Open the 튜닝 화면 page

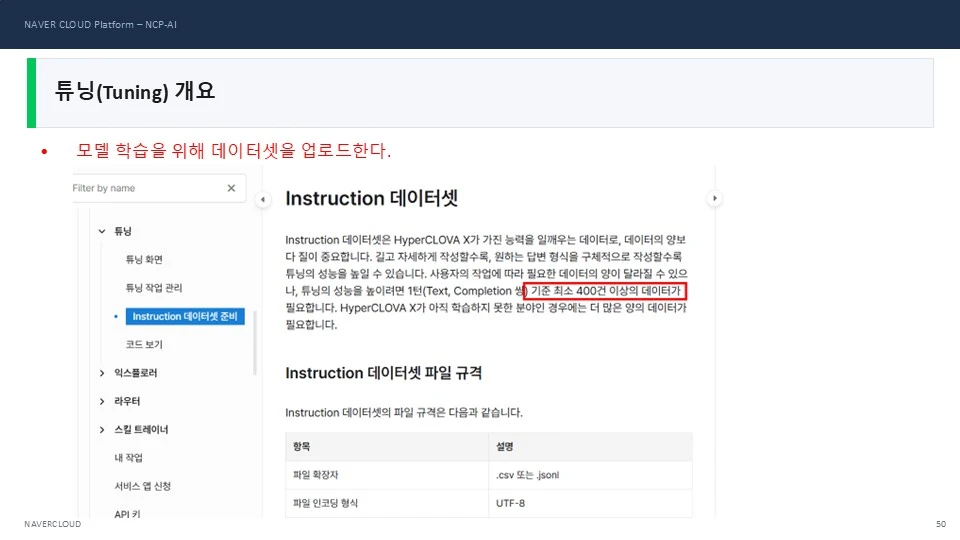pyautogui.click(x=144, y=260)
